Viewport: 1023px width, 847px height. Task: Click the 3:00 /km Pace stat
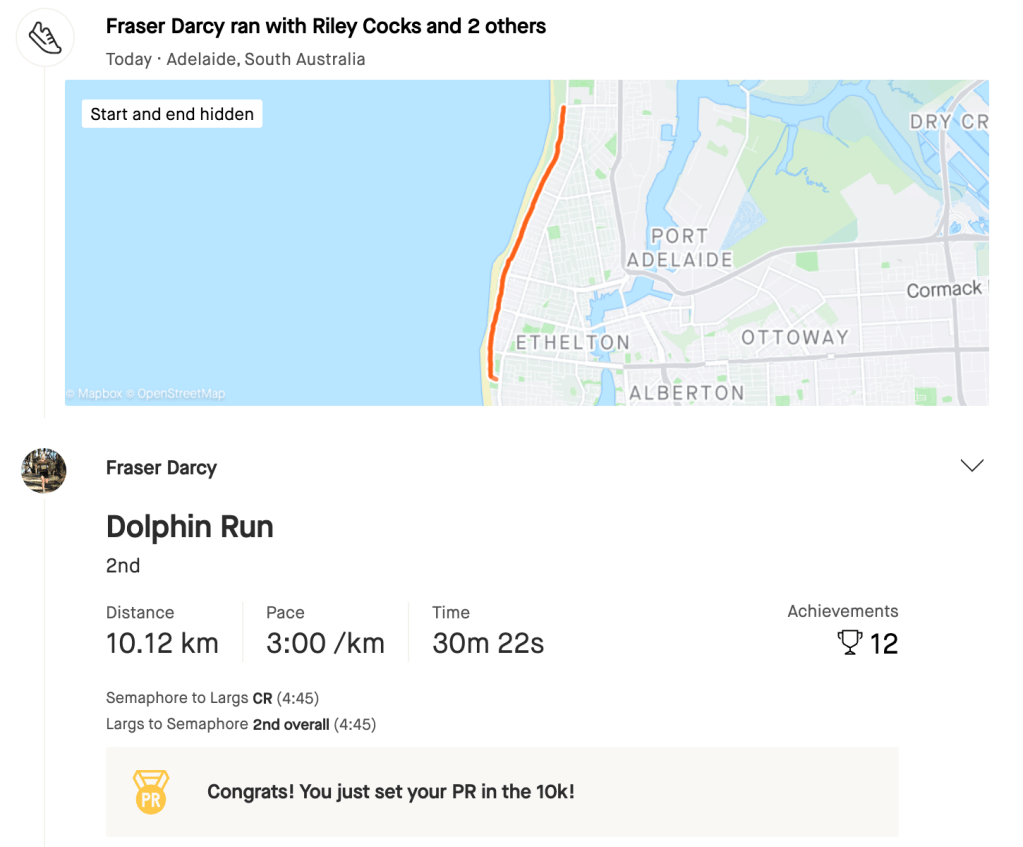click(x=325, y=643)
